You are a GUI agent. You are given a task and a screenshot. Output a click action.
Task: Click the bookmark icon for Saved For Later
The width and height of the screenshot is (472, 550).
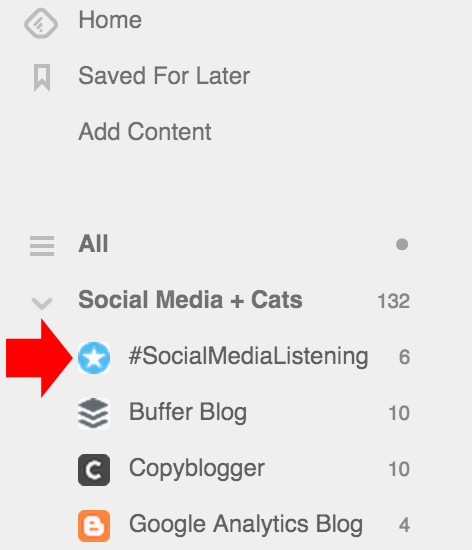coord(42,78)
